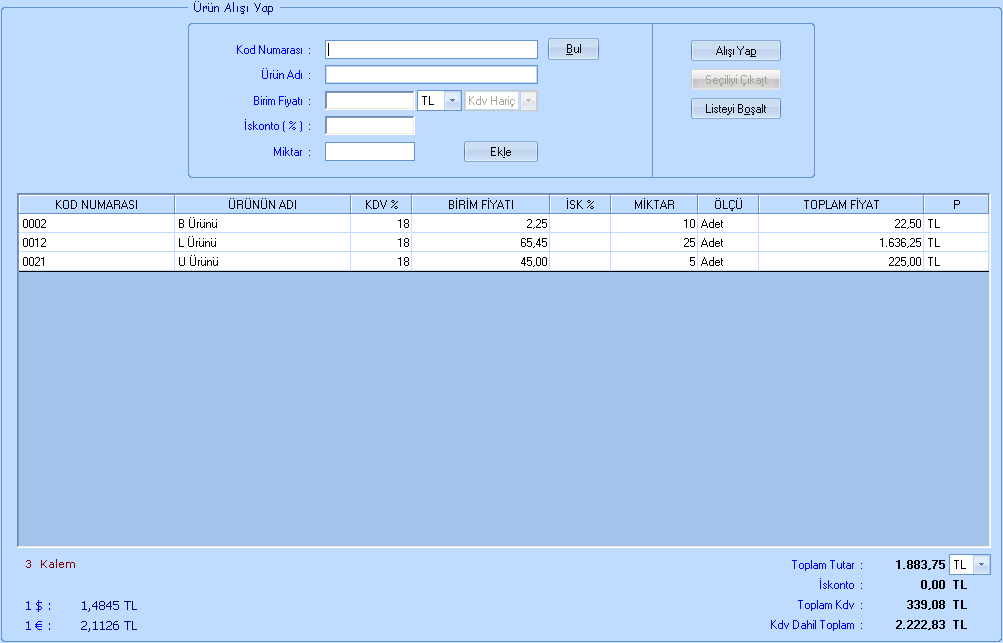Viewport: 1003px width, 643px height.
Task: Click the TOPLAM FİYAT column header
Action: pos(841,204)
